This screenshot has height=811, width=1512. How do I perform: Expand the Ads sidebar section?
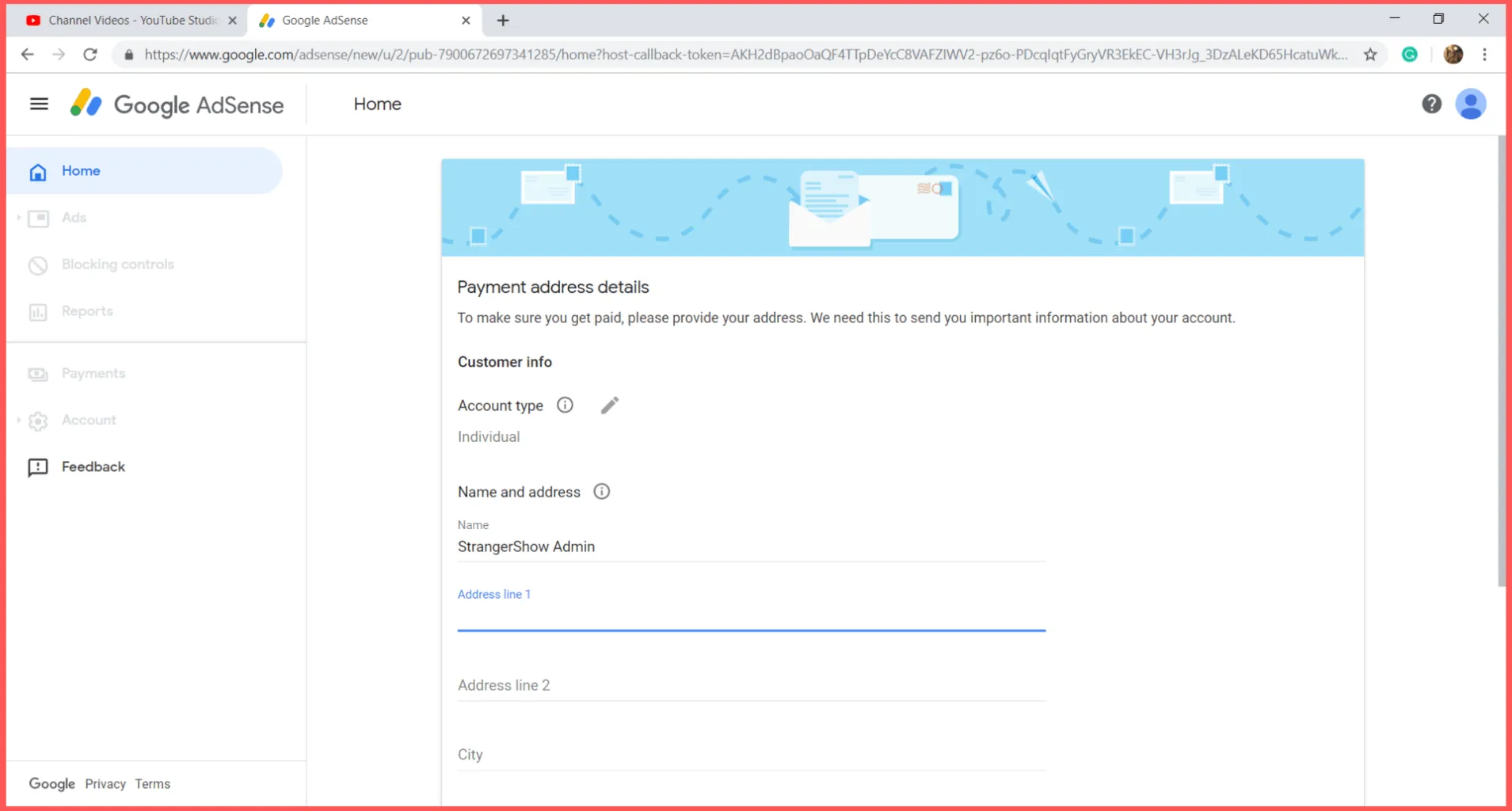click(x=18, y=217)
